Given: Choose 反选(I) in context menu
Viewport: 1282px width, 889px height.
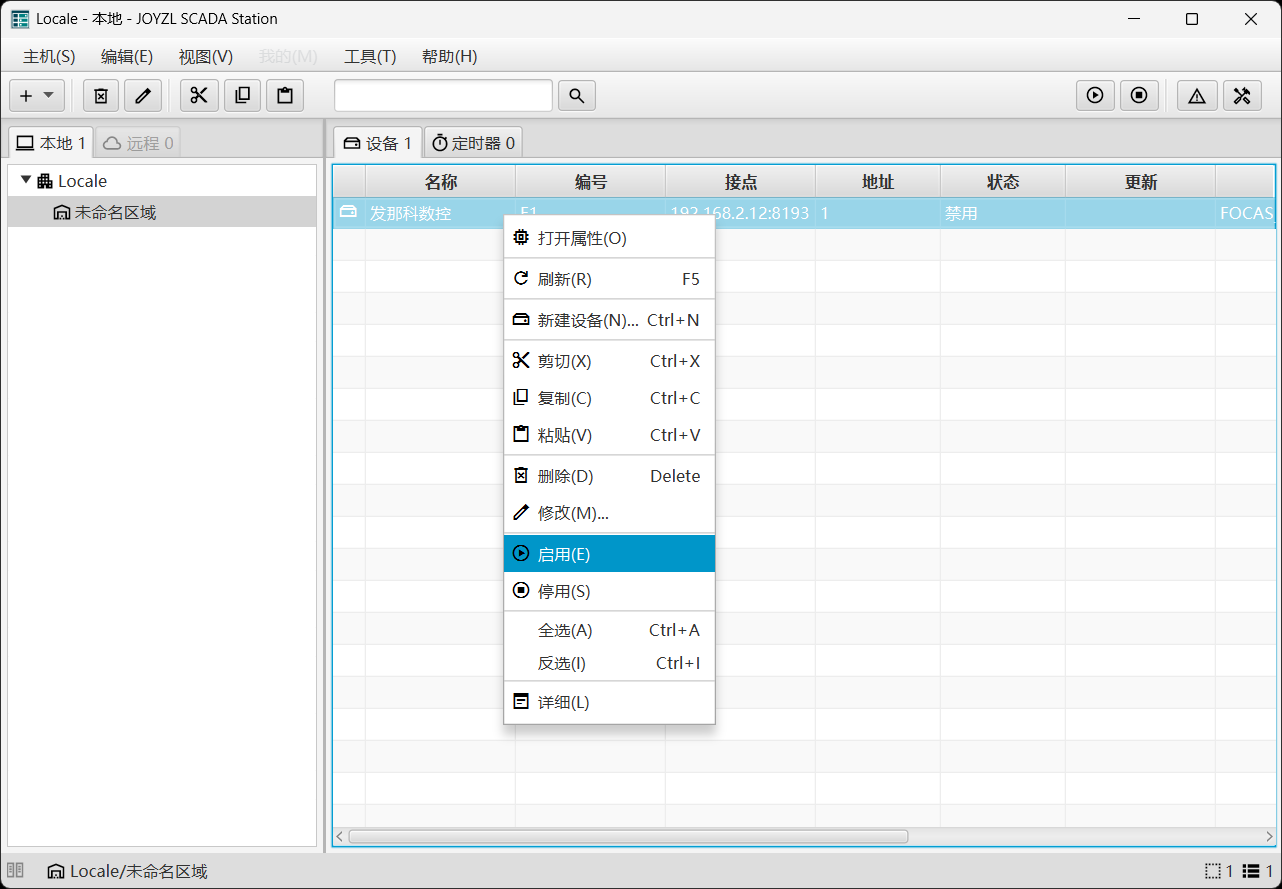Looking at the screenshot, I should pos(609,663).
